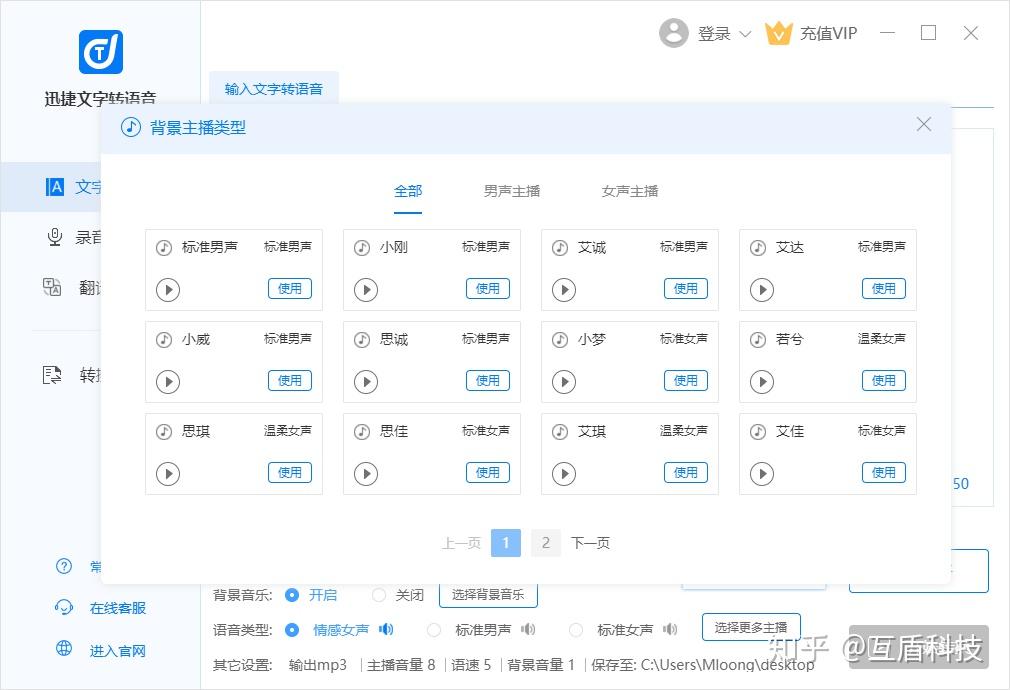Open 选择背景音乐 button

(x=488, y=595)
